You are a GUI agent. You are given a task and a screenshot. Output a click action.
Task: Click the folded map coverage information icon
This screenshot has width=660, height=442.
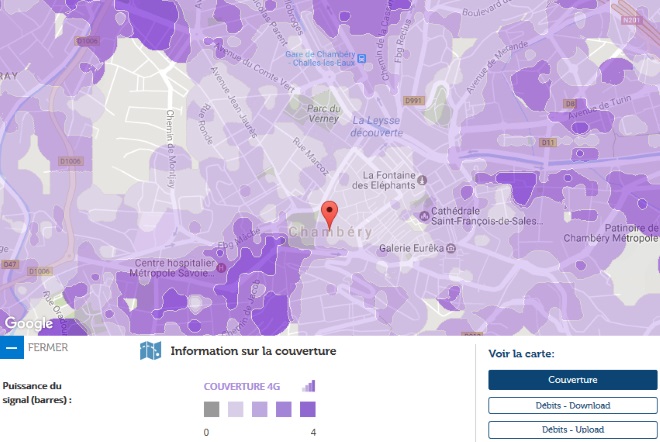click(x=150, y=351)
